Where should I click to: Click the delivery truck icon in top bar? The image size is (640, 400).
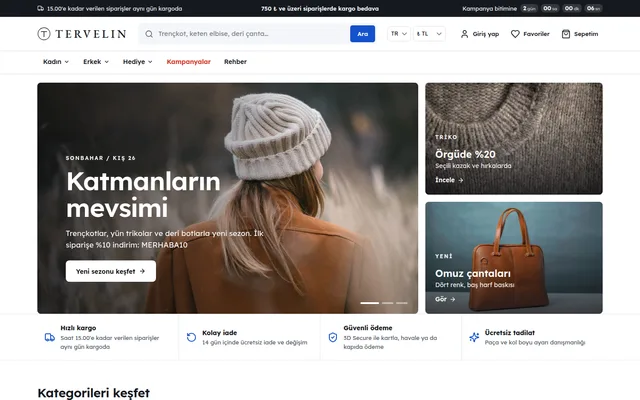[x=40, y=9]
